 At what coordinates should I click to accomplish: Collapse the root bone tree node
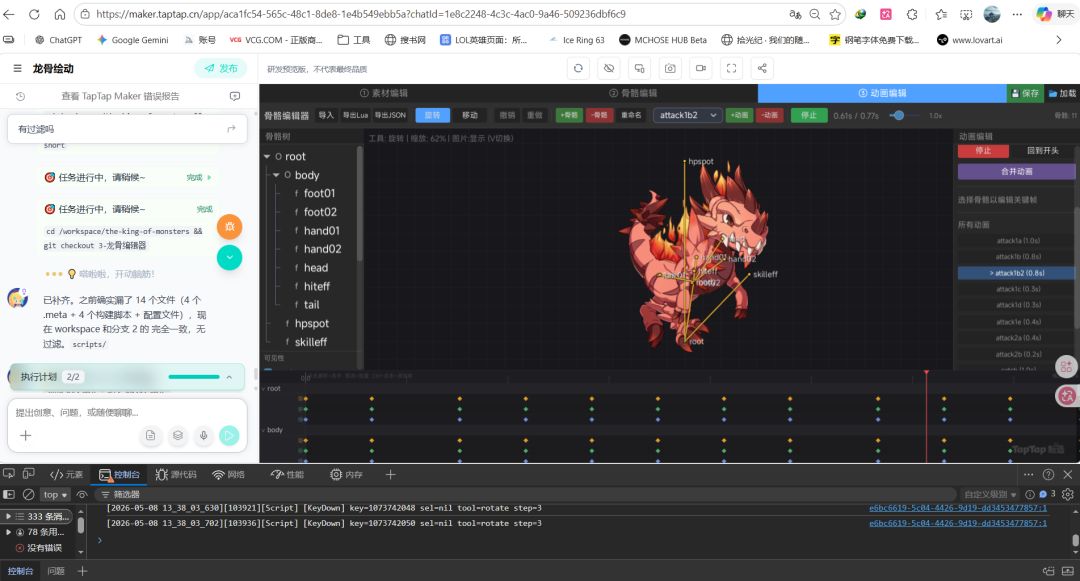[267, 157]
